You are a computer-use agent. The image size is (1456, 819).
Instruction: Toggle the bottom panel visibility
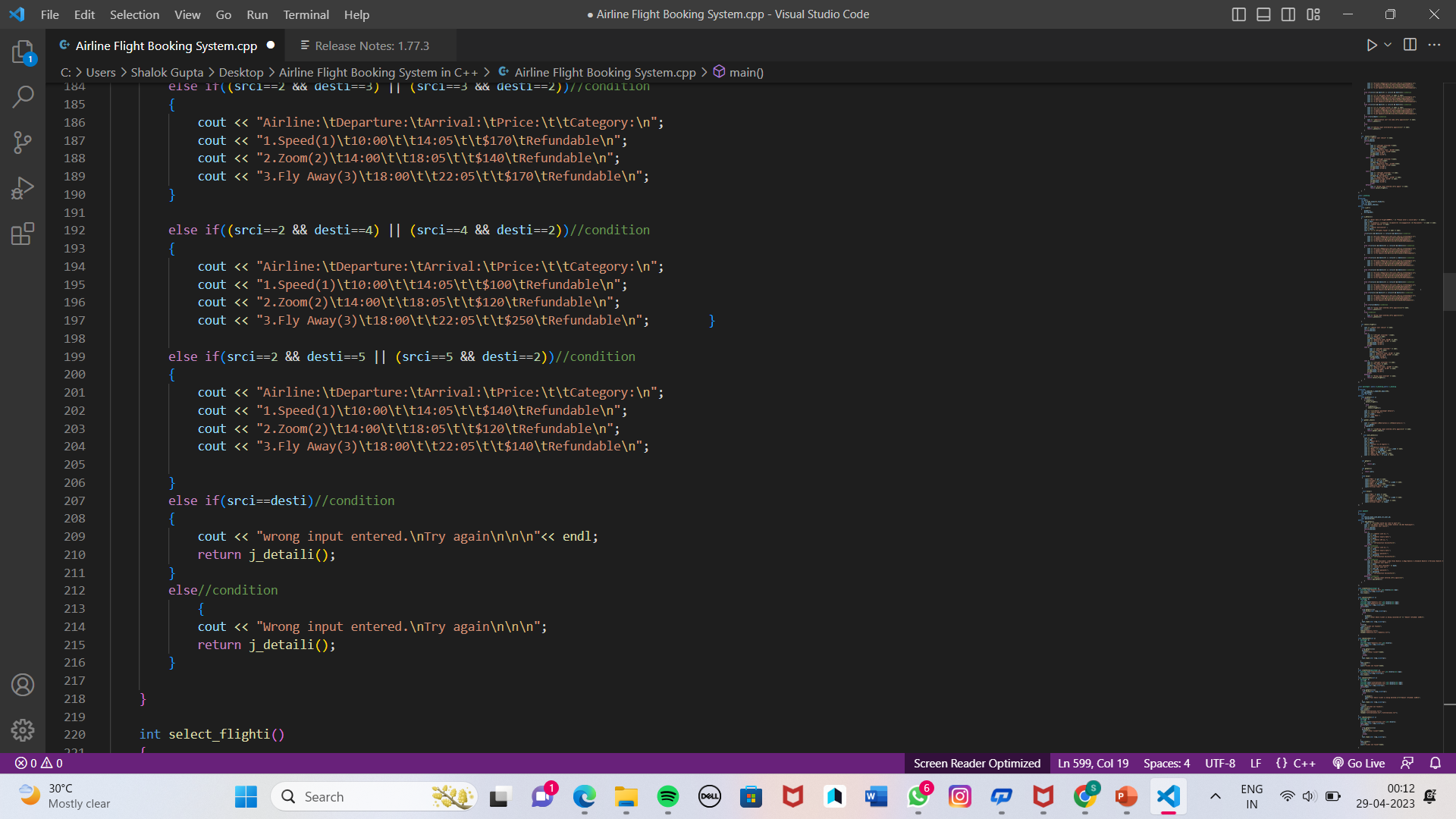1263,14
